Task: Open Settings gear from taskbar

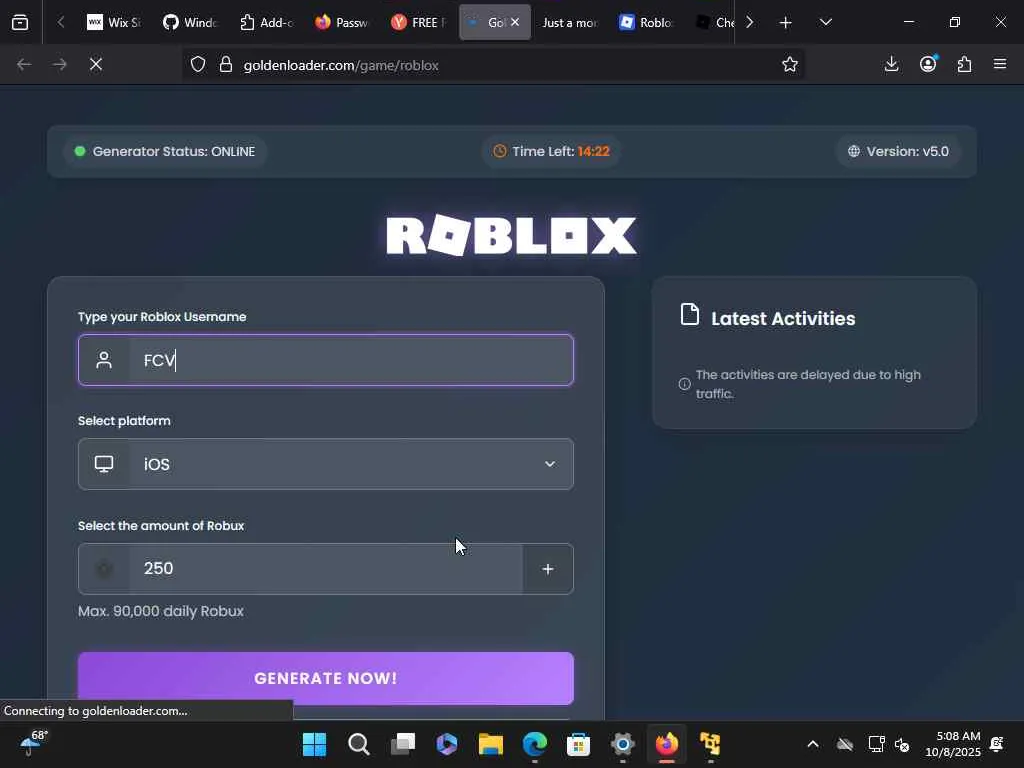Action: coord(623,744)
